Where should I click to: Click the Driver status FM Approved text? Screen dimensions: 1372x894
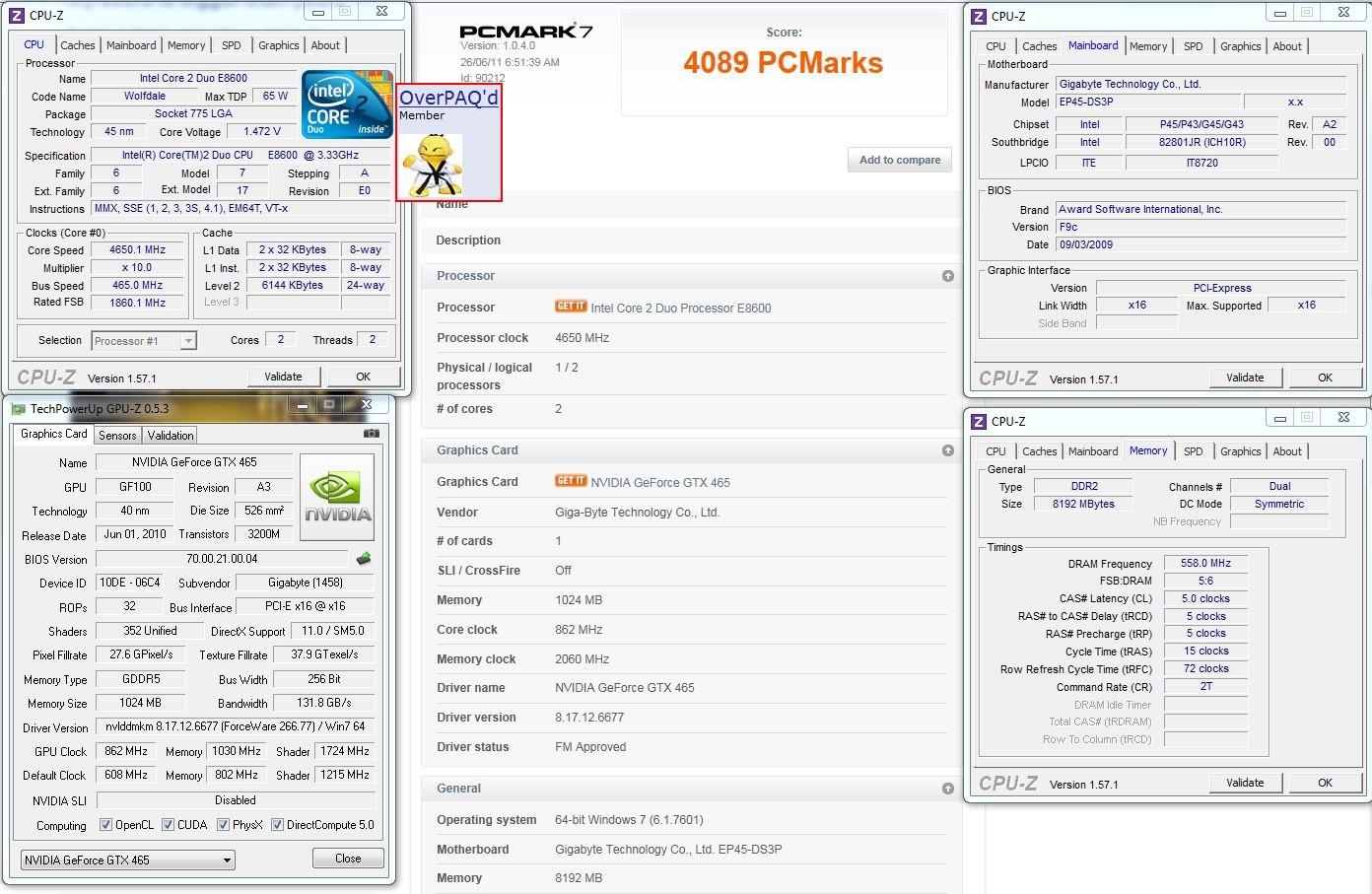pos(590,747)
